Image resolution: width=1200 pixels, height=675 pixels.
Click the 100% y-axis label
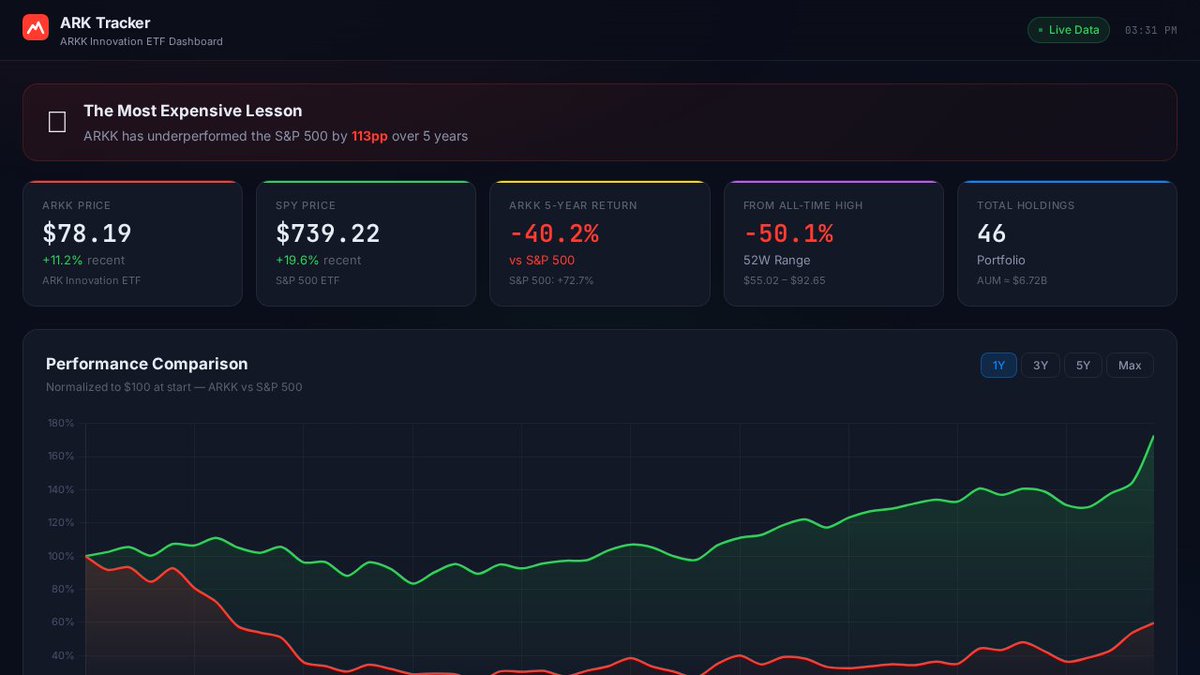pyautogui.click(x=61, y=556)
